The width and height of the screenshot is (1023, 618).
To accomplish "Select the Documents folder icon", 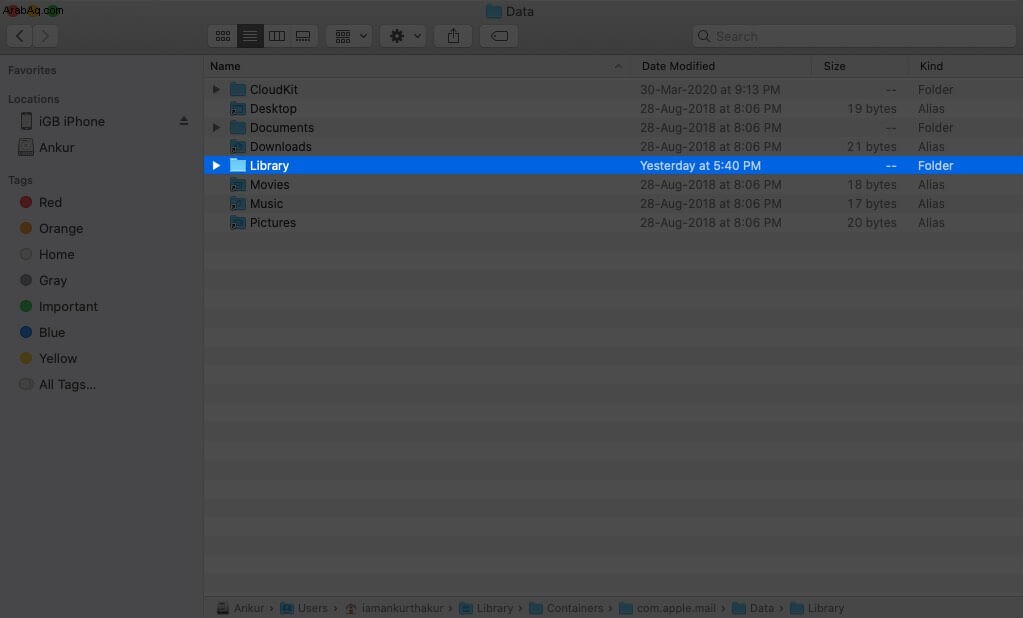I will pos(238,127).
